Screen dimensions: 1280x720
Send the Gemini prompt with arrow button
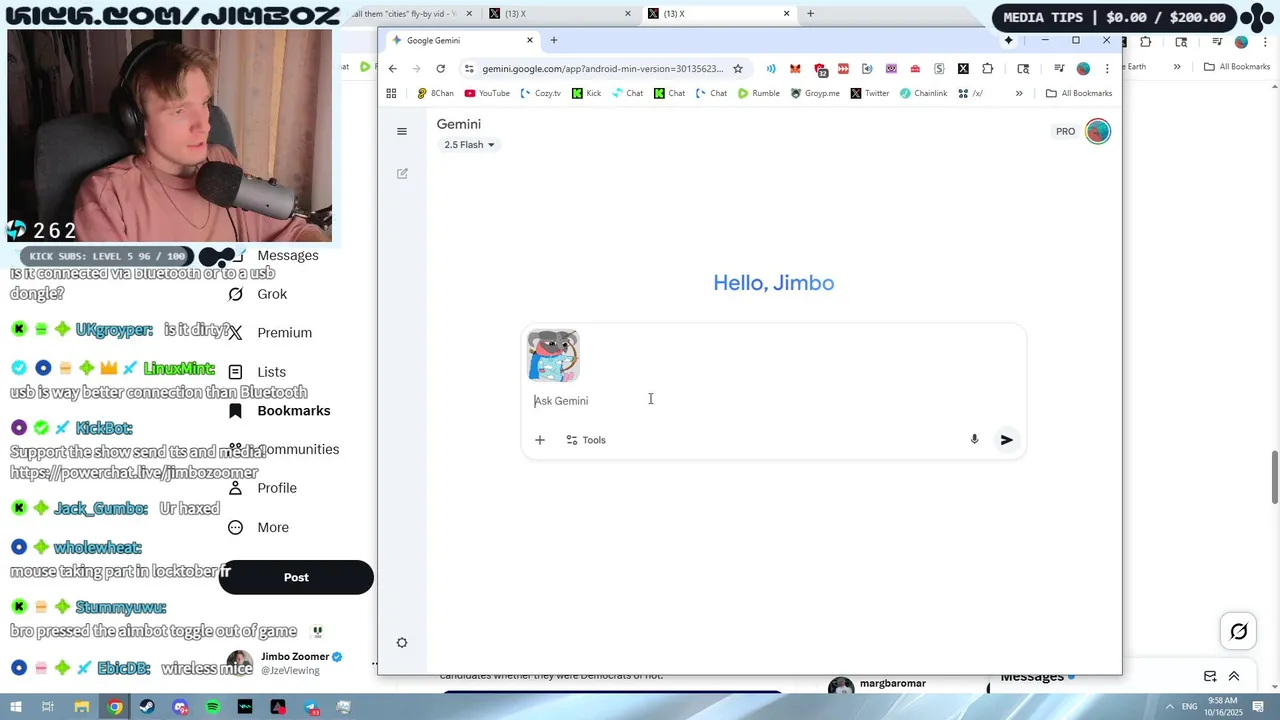[x=1007, y=440]
